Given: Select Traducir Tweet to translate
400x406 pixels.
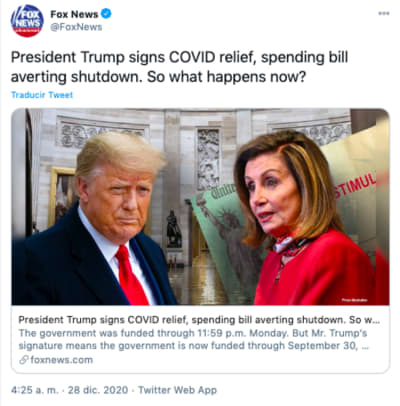Looking at the screenshot, I should 42,95.
